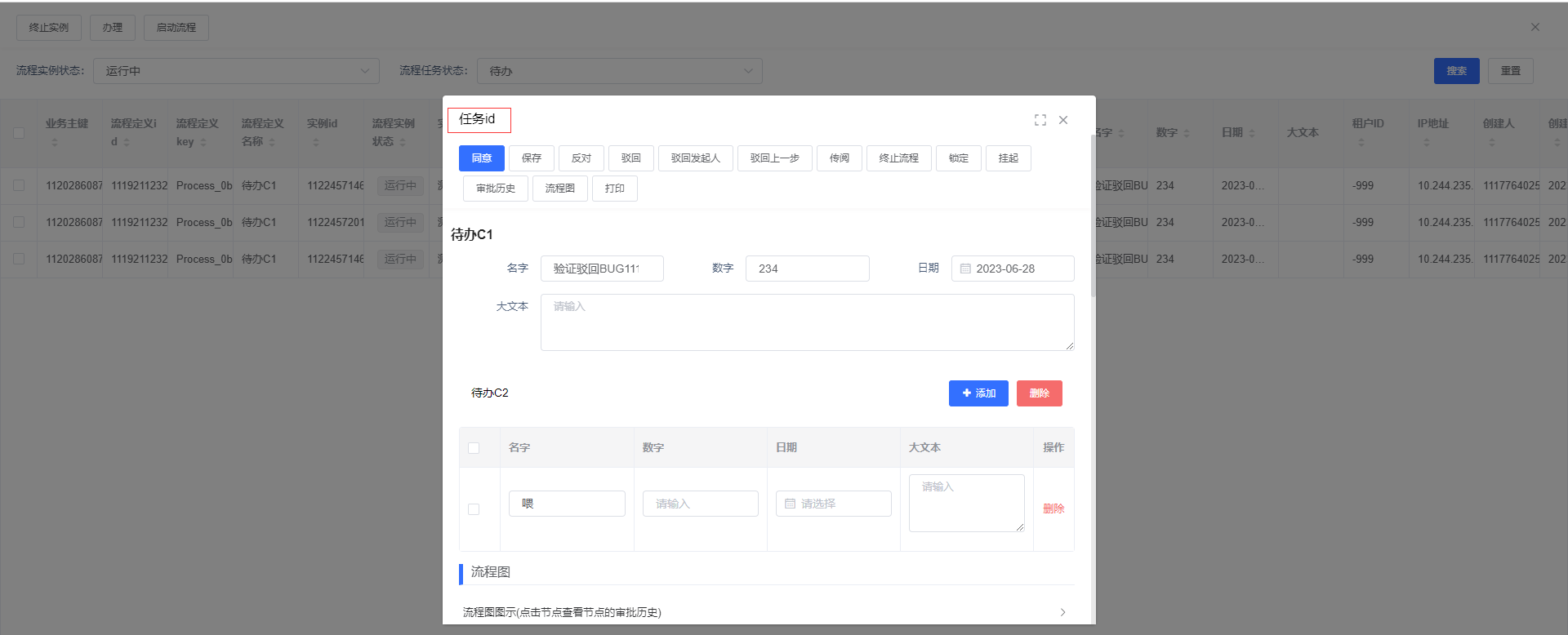Screen dimensions: 1568x635
Task: Click the 添加 button with plus icon
Action: [978, 393]
